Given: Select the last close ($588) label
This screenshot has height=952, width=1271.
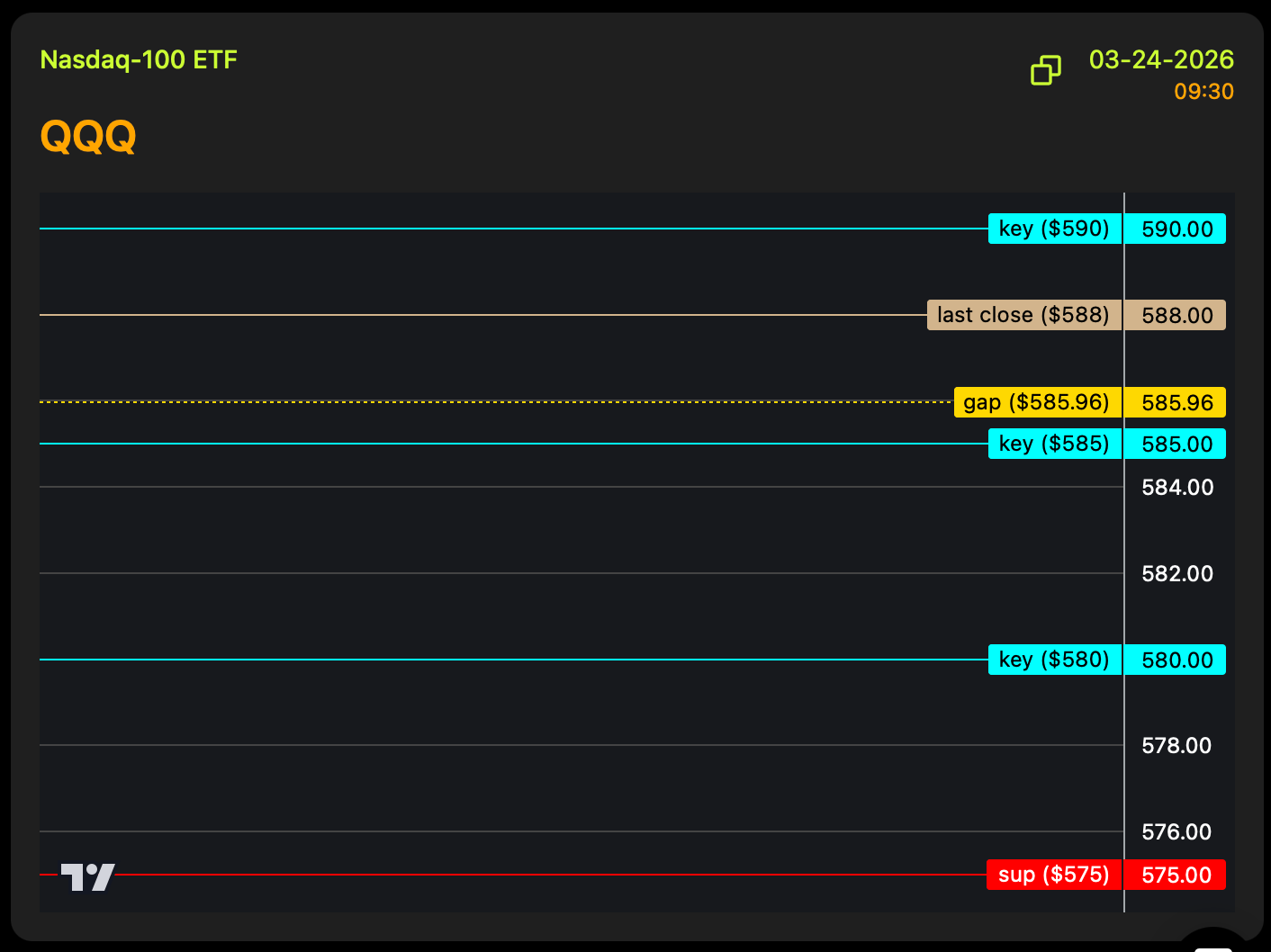Looking at the screenshot, I should click(1023, 315).
